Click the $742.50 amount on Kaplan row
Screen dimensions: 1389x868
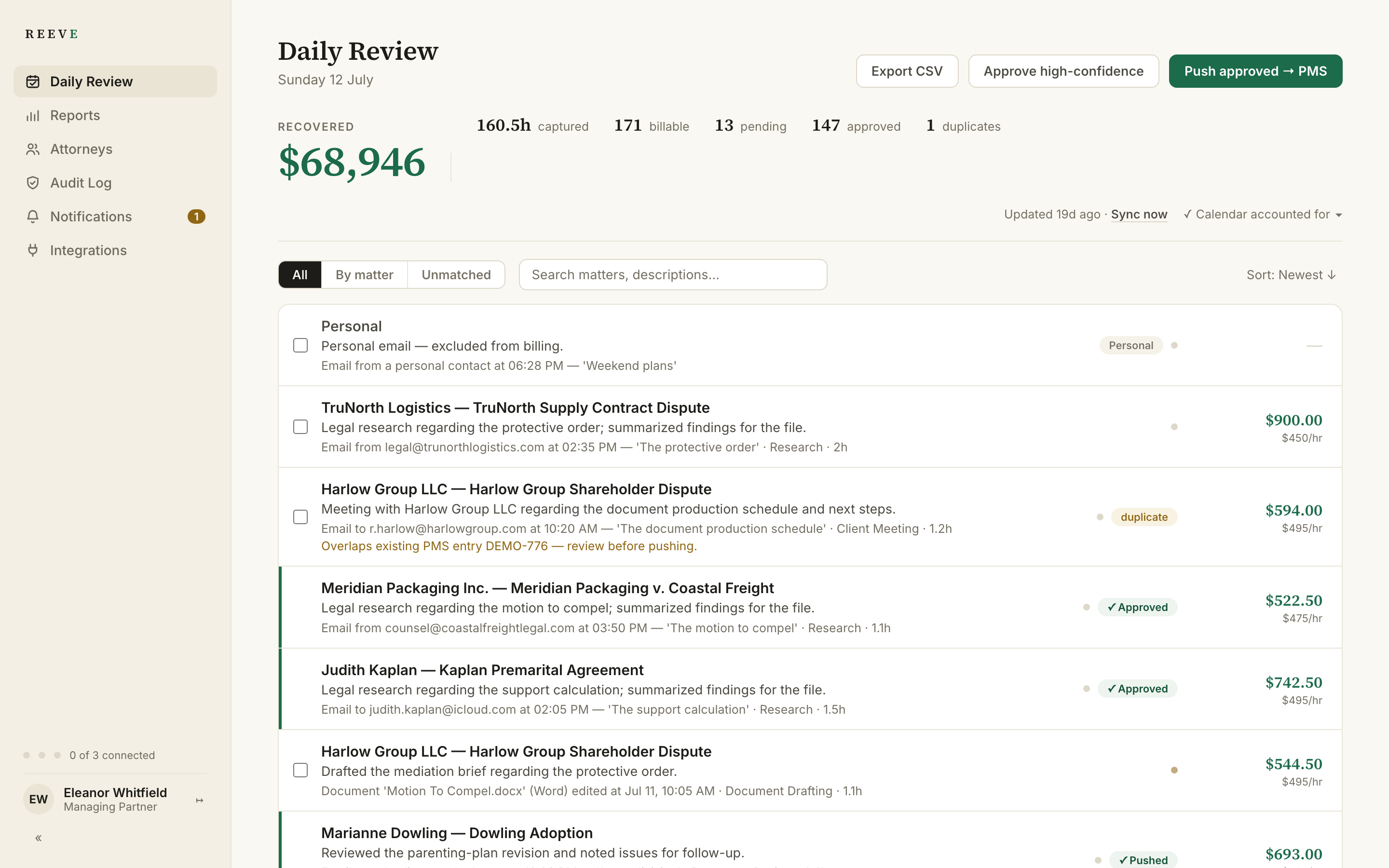(1294, 682)
